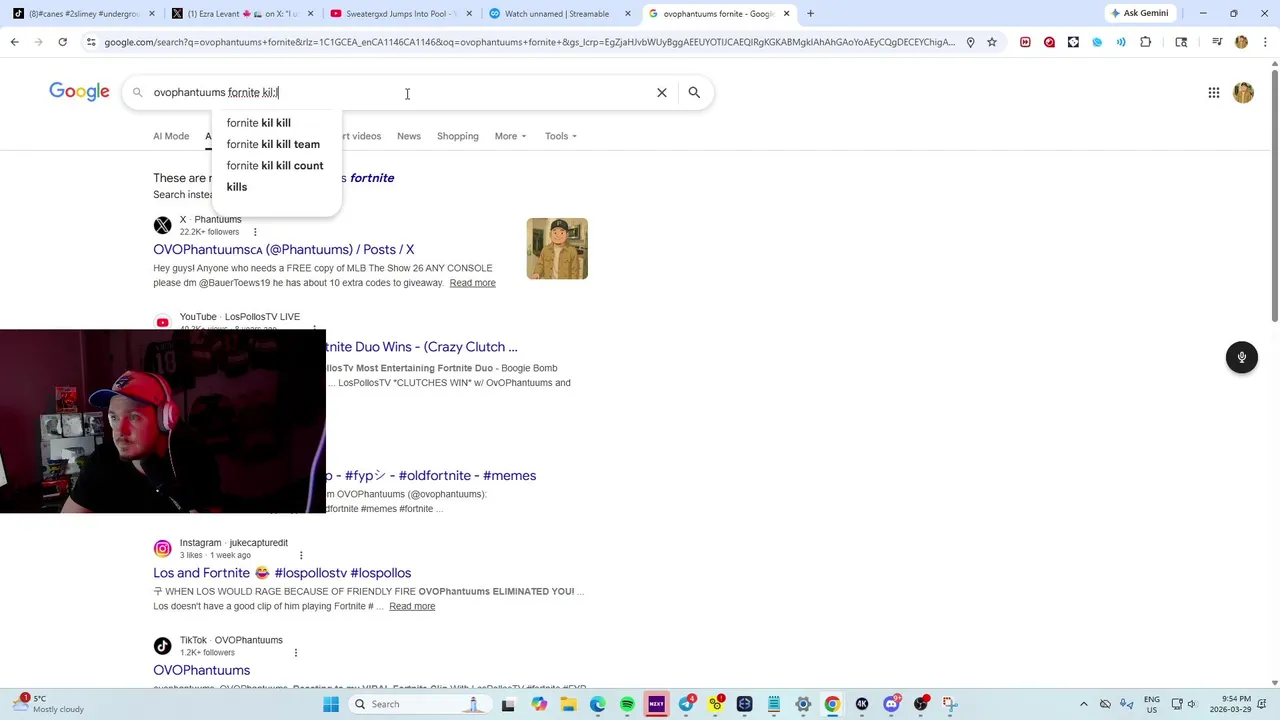Open the Google apps grid
Image resolution: width=1280 pixels, height=720 pixels.
tap(1213, 92)
